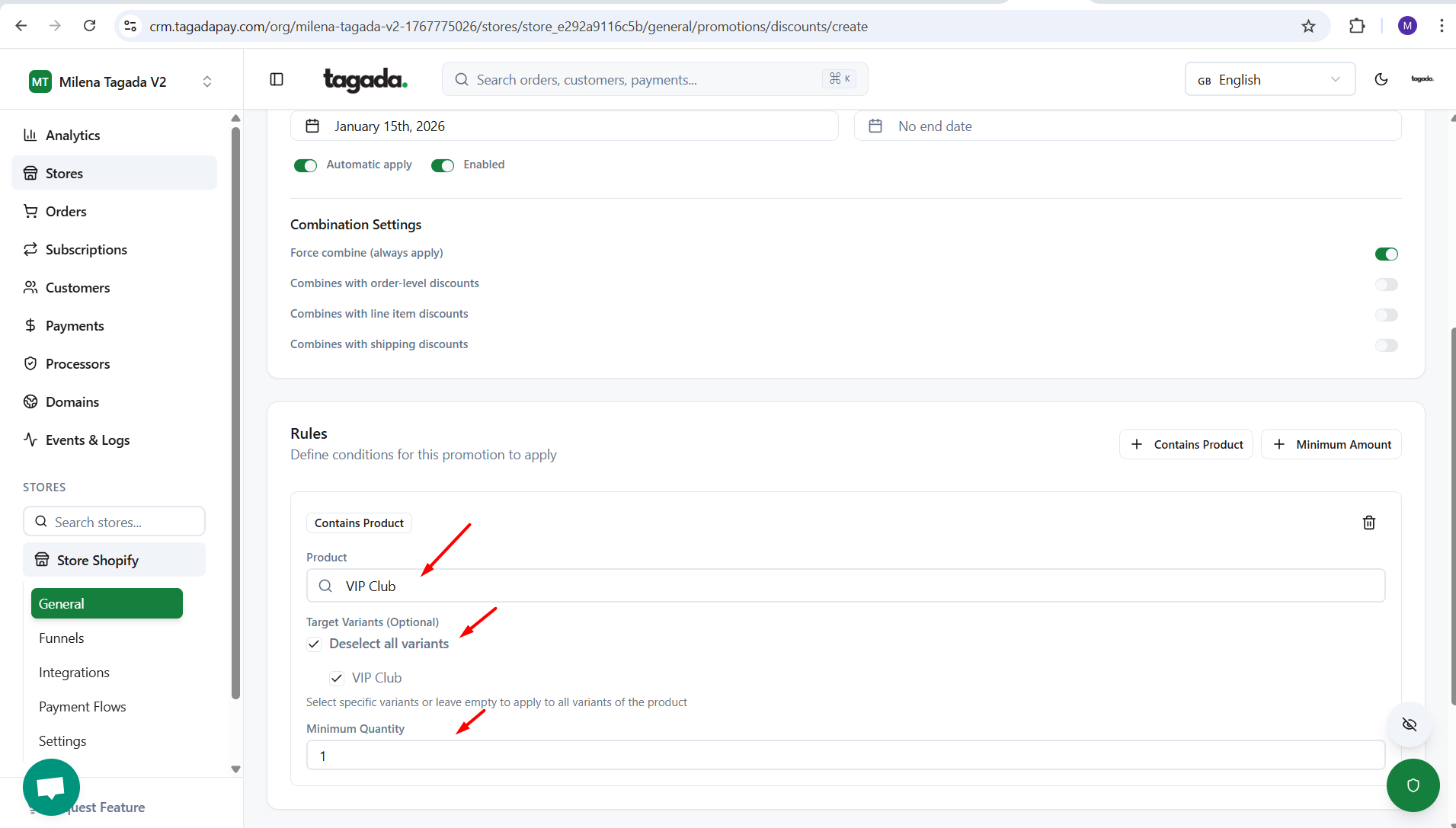Open Subscriptions in the sidebar

pos(86,250)
